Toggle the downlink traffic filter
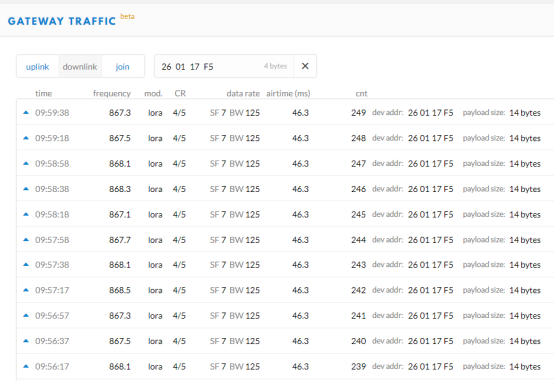 click(80, 66)
